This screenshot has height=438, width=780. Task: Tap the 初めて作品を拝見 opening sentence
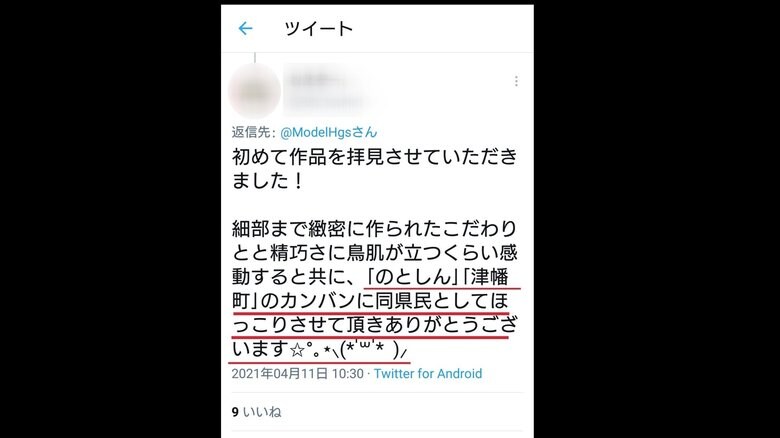[375, 169]
